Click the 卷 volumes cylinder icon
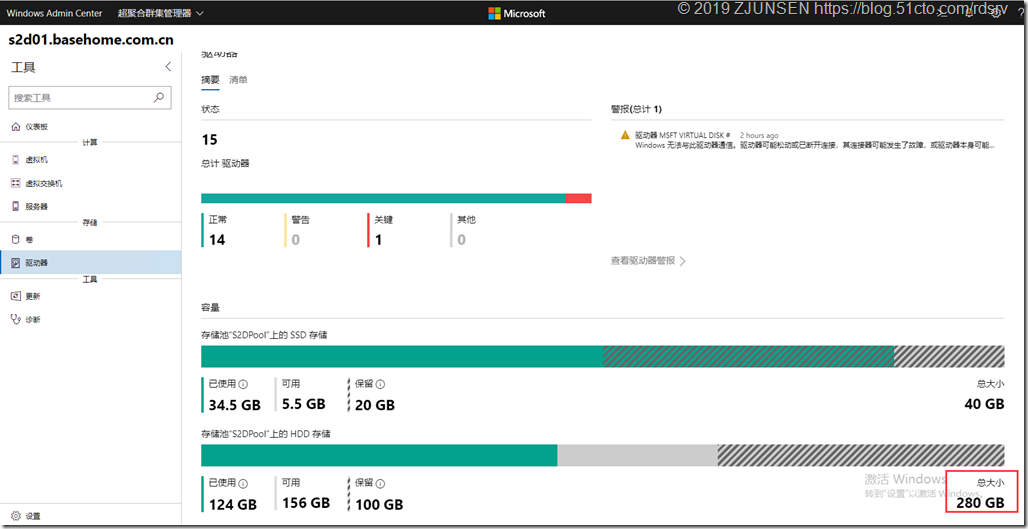 click(x=16, y=240)
